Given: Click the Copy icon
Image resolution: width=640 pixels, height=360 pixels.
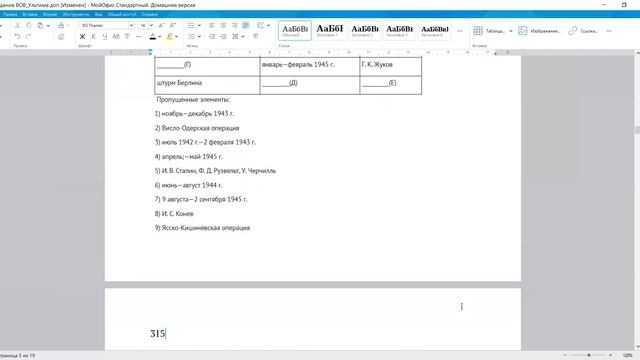Looking at the screenshot, I should 29,25.
